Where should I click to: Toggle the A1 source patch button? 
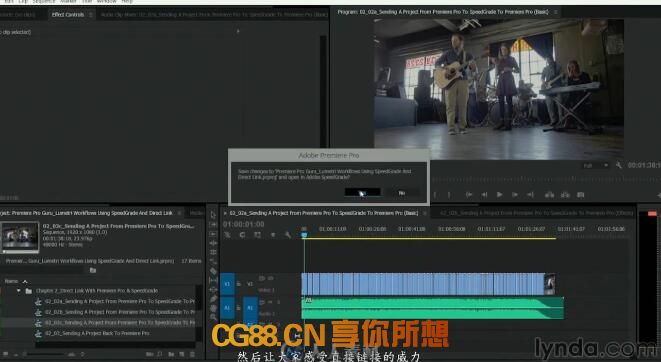(x=227, y=308)
